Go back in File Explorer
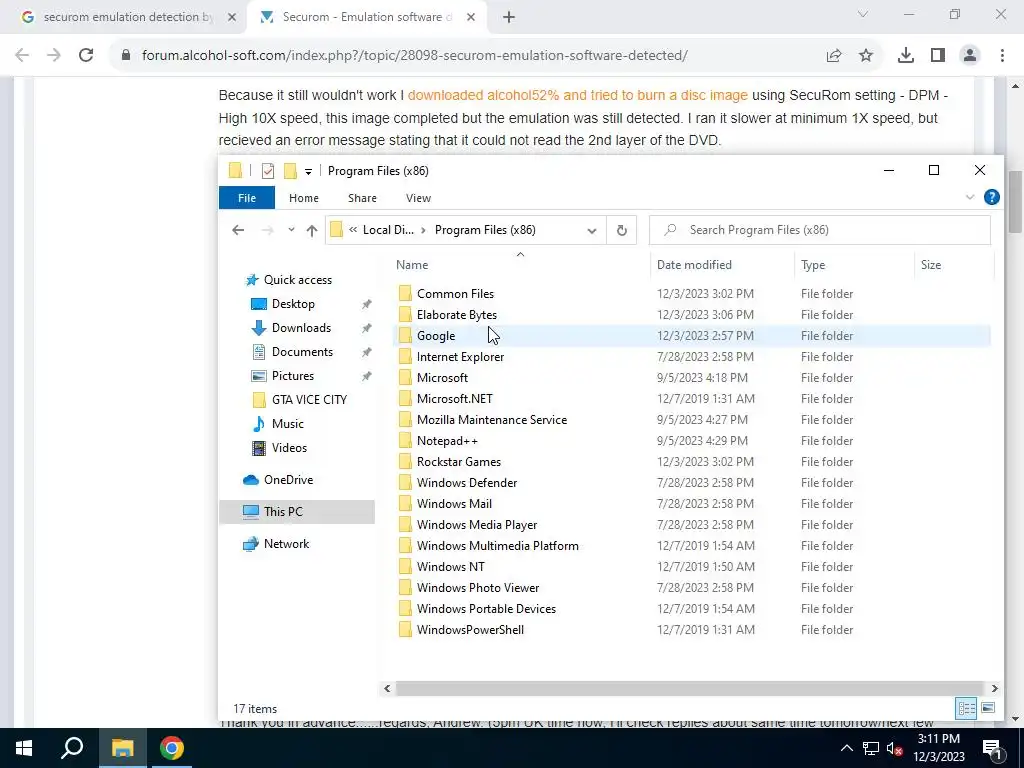 click(238, 230)
